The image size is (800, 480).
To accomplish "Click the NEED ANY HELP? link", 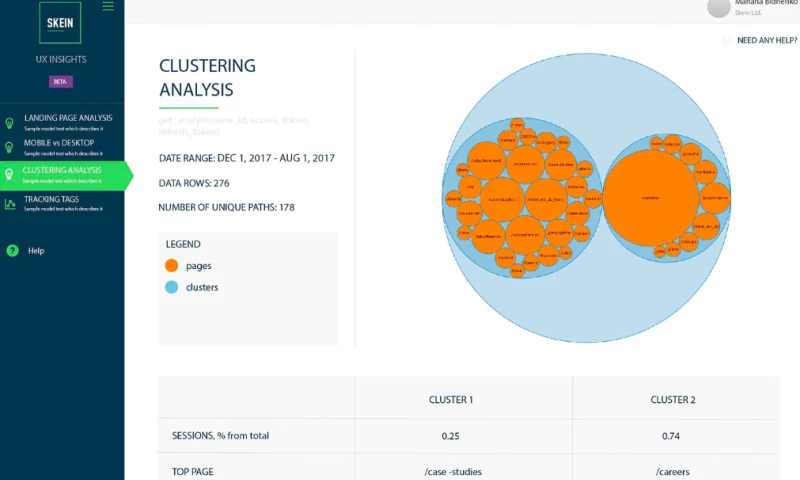I will click(x=766, y=41).
